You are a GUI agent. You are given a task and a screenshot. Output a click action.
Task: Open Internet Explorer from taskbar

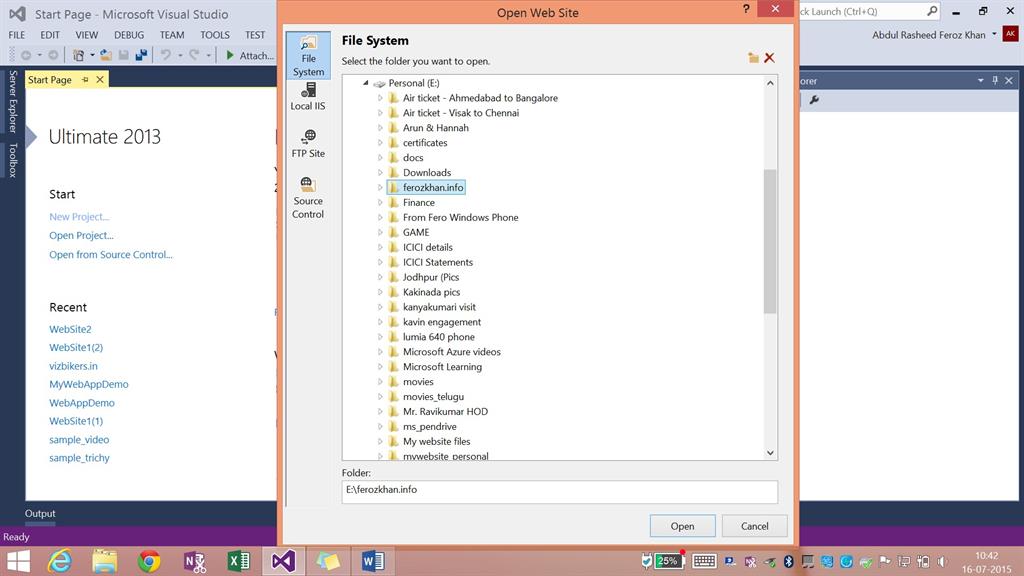[x=60, y=561]
